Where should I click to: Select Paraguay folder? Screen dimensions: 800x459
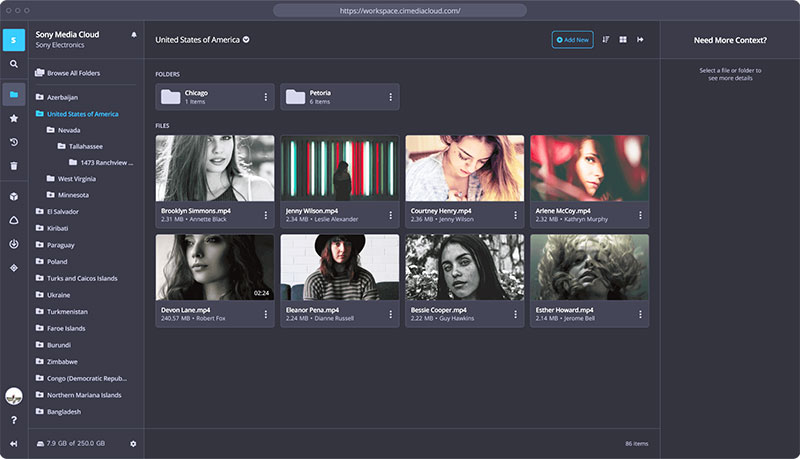coord(55,245)
